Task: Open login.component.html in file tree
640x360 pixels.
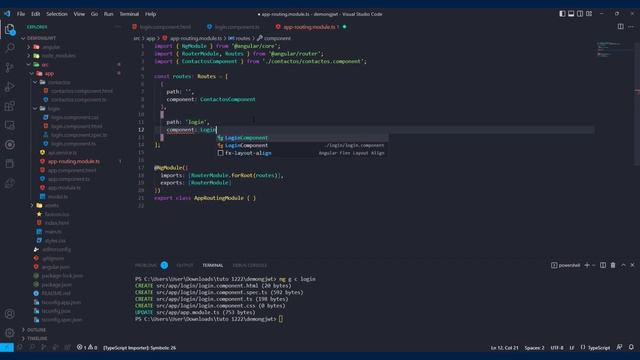Action: tap(77, 126)
